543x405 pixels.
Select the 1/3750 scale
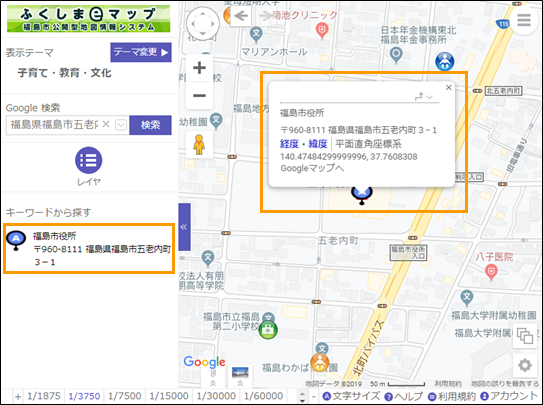click(x=84, y=396)
